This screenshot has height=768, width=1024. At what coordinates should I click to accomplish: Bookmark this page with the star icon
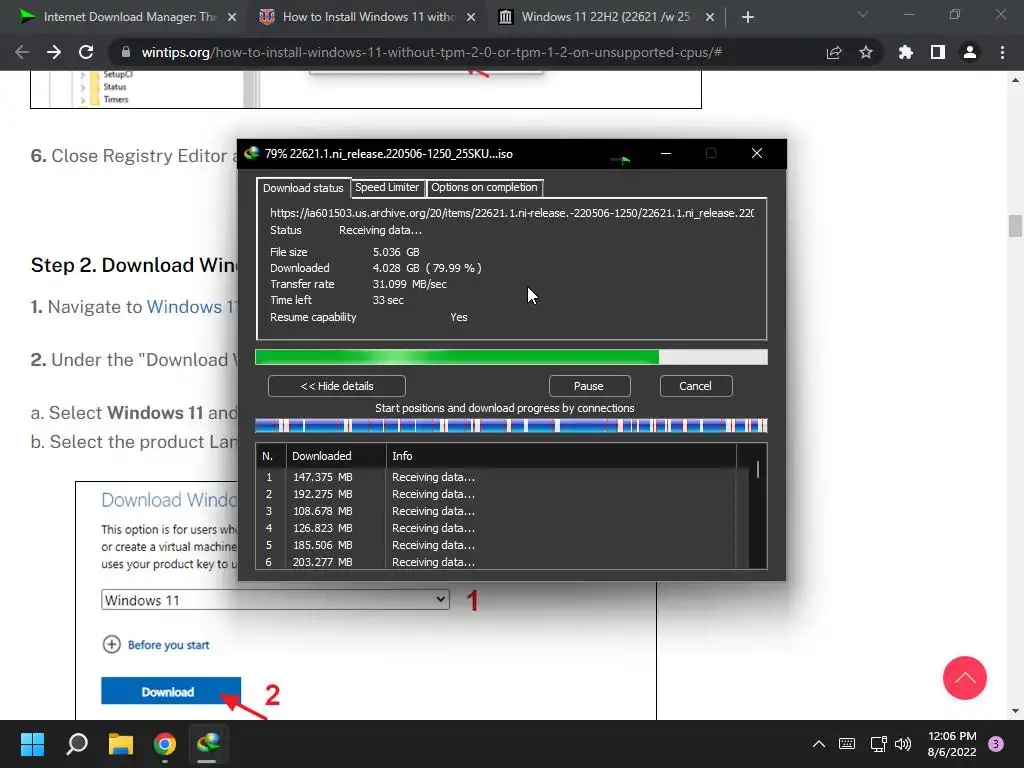(866, 52)
